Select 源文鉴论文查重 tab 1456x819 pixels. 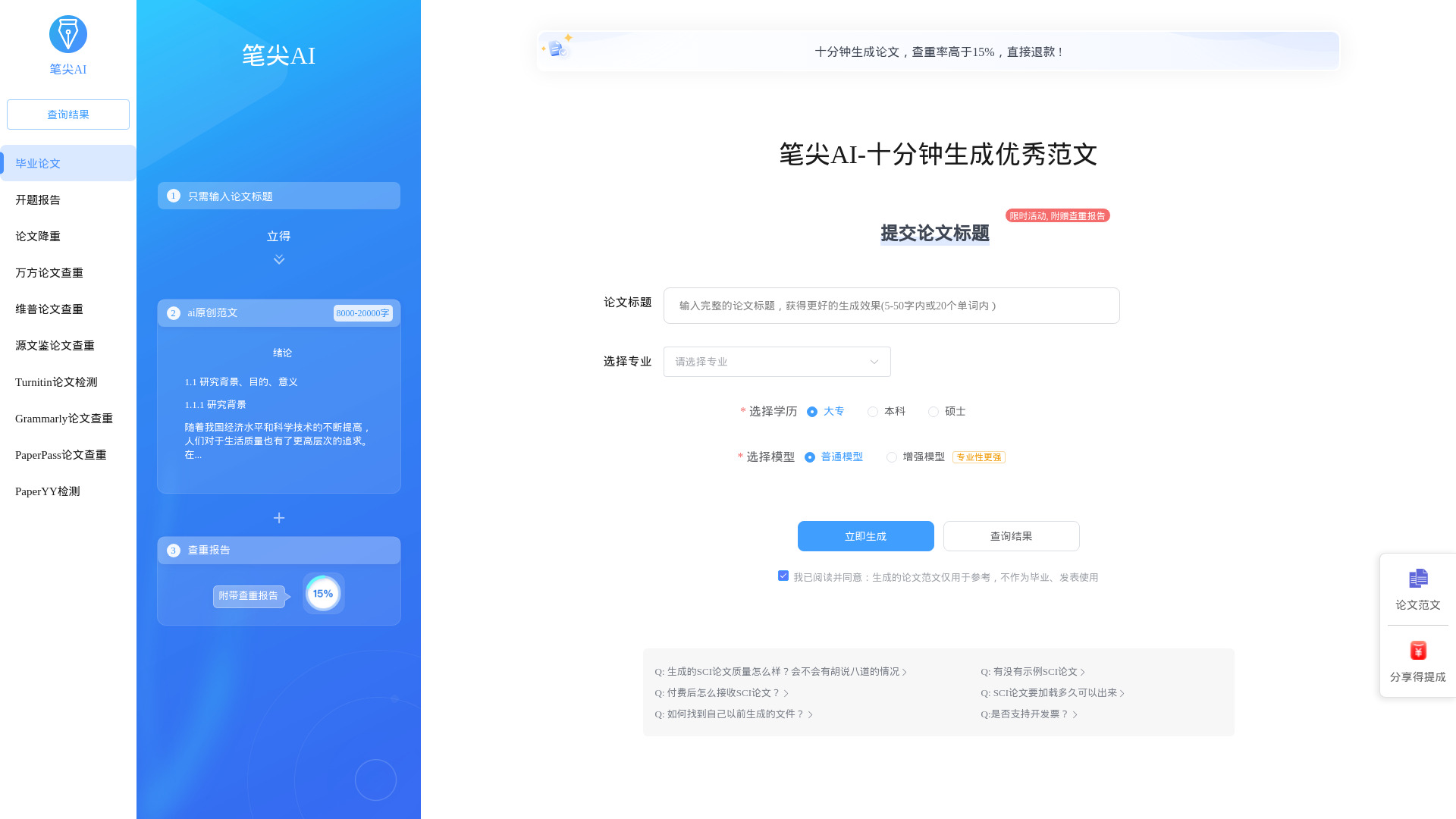tap(55, 344)
